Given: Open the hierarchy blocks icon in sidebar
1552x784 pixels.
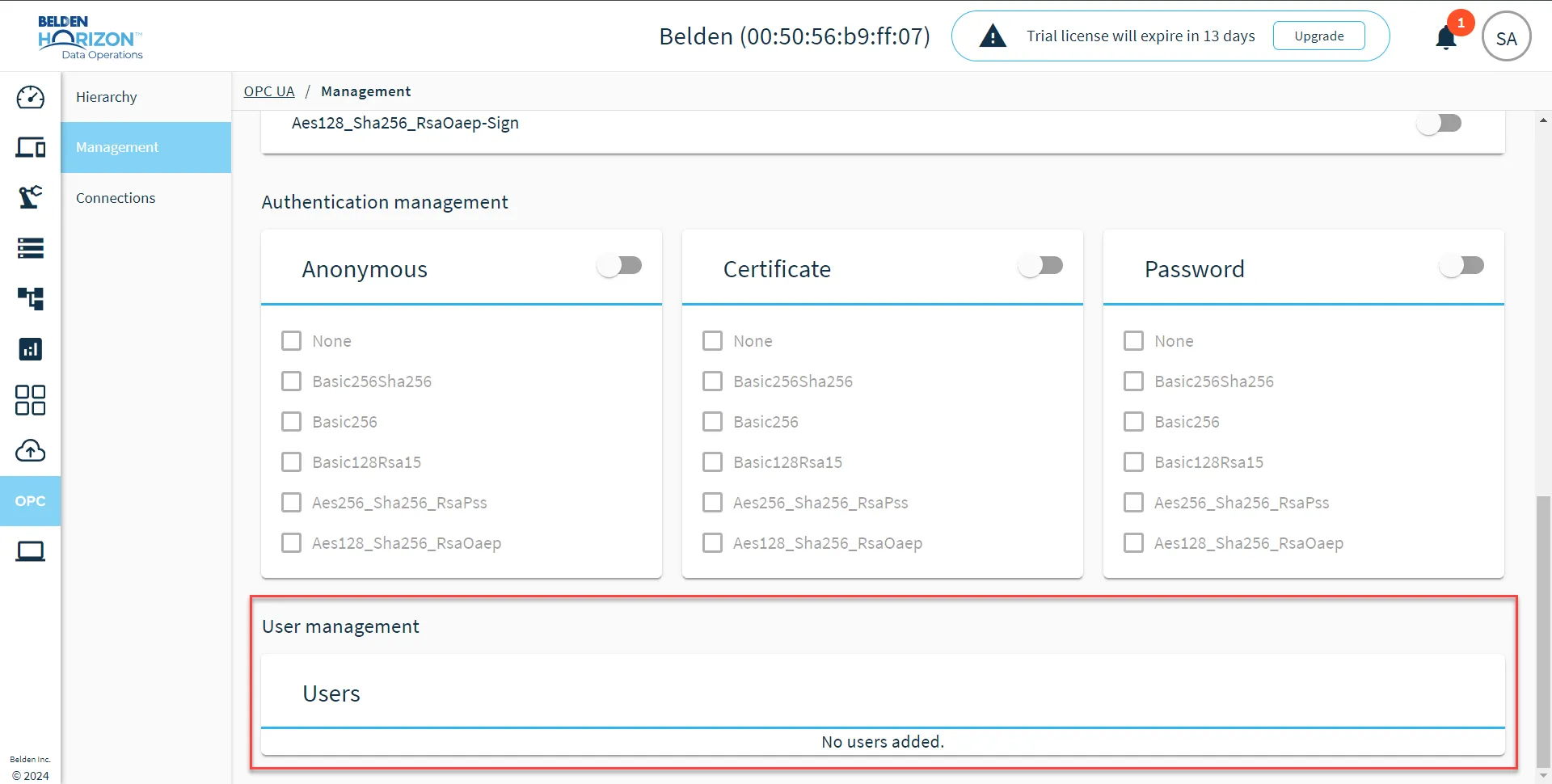Looking at the screenshot, I should (x=31, y=299).
